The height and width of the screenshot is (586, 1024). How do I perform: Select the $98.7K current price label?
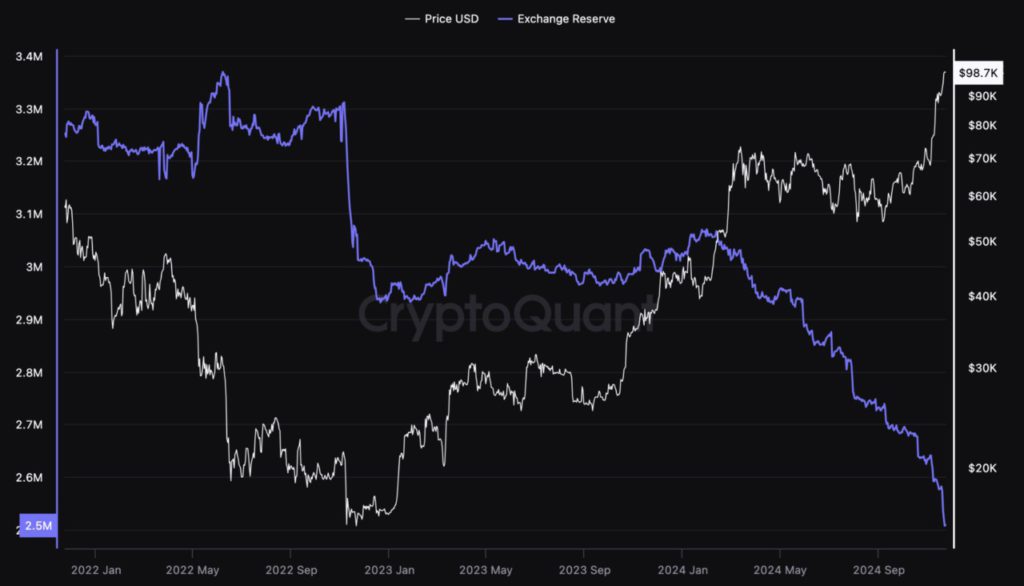[x=977, y=73]
